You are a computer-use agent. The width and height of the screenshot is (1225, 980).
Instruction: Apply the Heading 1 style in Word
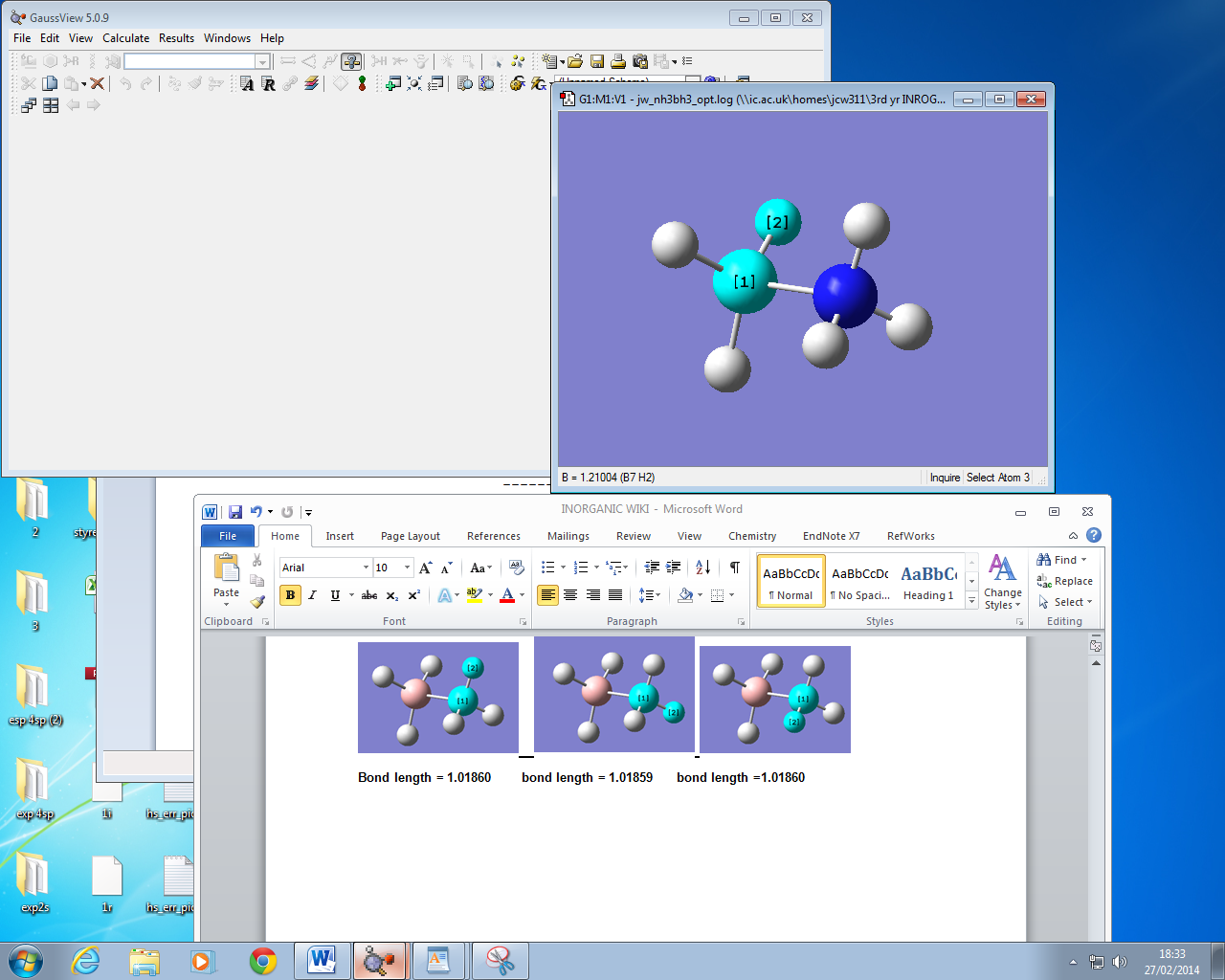click(x=928, y=582)
